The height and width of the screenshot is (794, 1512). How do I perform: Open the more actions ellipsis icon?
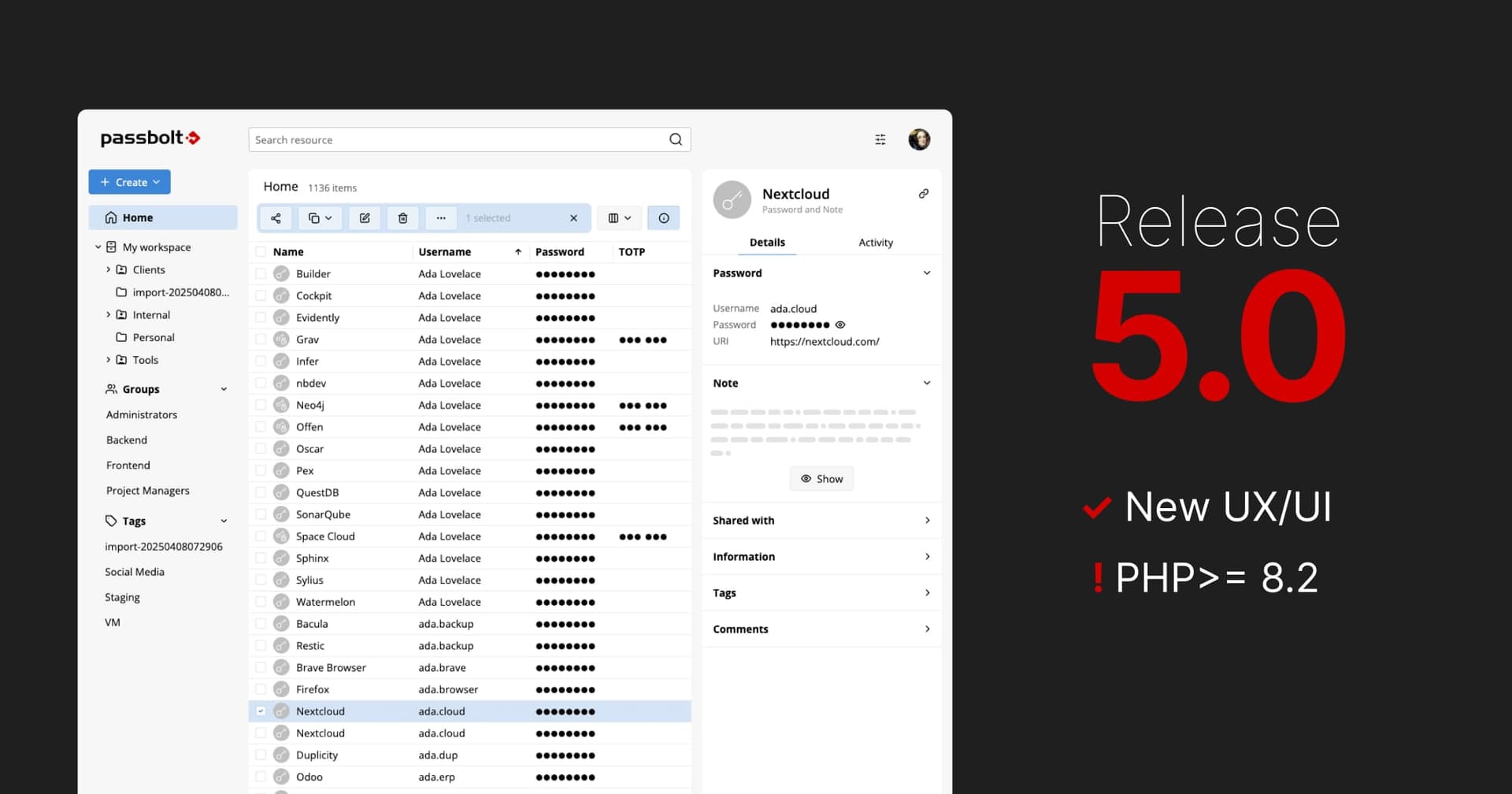(x=441, y=218)
